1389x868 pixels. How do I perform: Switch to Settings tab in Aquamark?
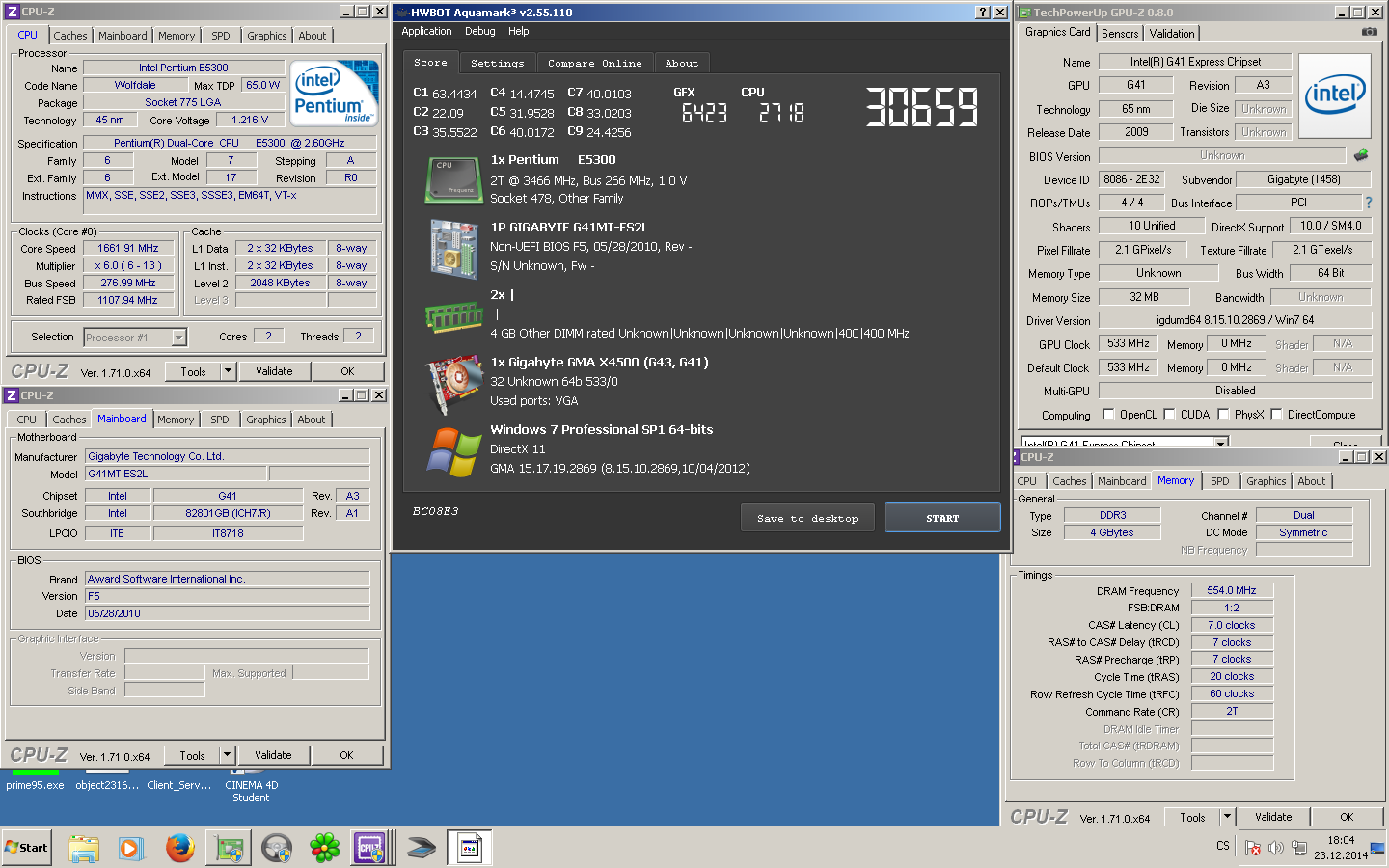click(x=498, y=63)
